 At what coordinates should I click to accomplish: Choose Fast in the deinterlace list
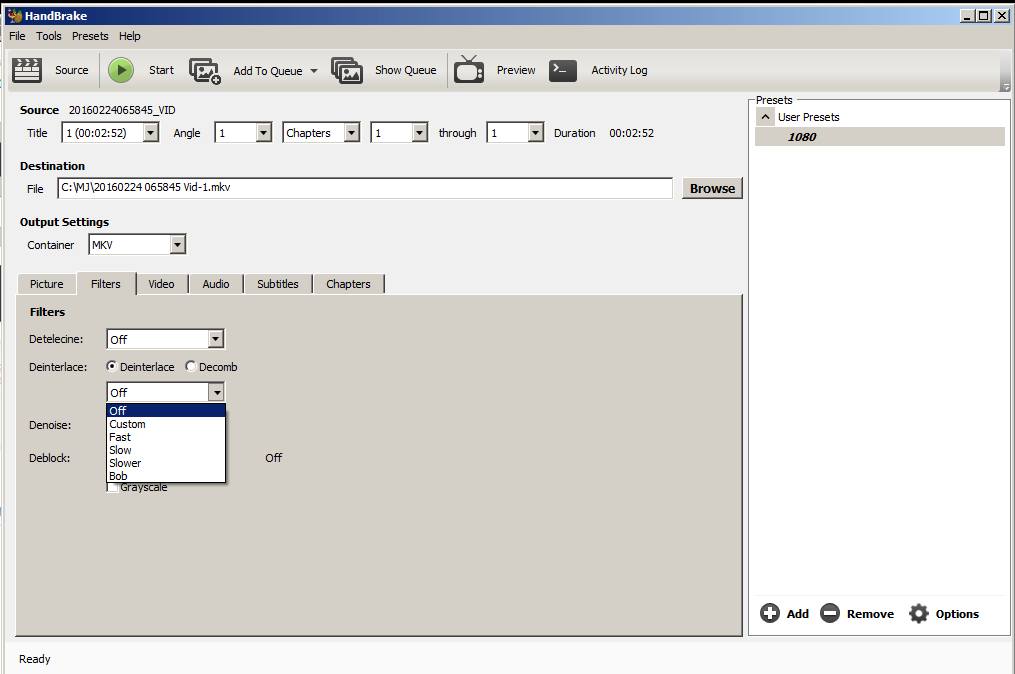(166, 437)
